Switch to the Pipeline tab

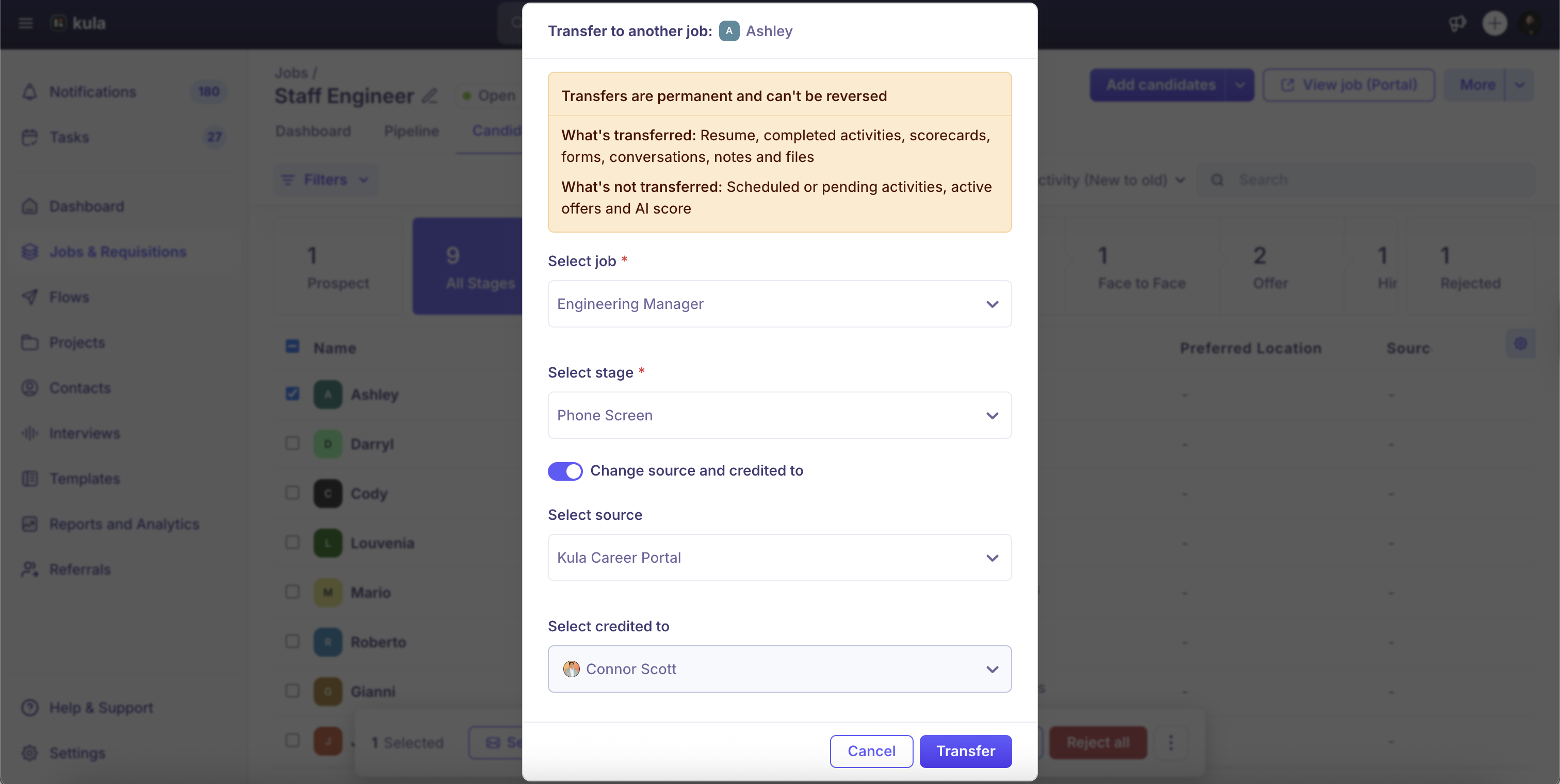pos(411,131)
